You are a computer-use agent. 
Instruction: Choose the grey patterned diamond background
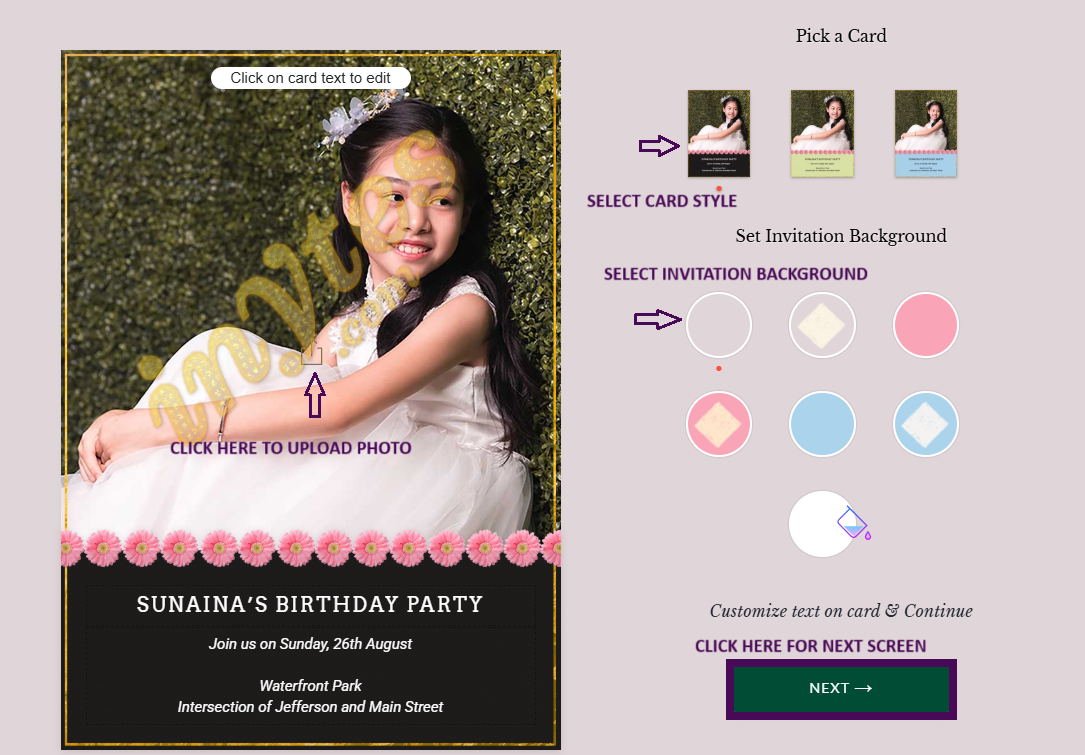[x=822, y=325]
